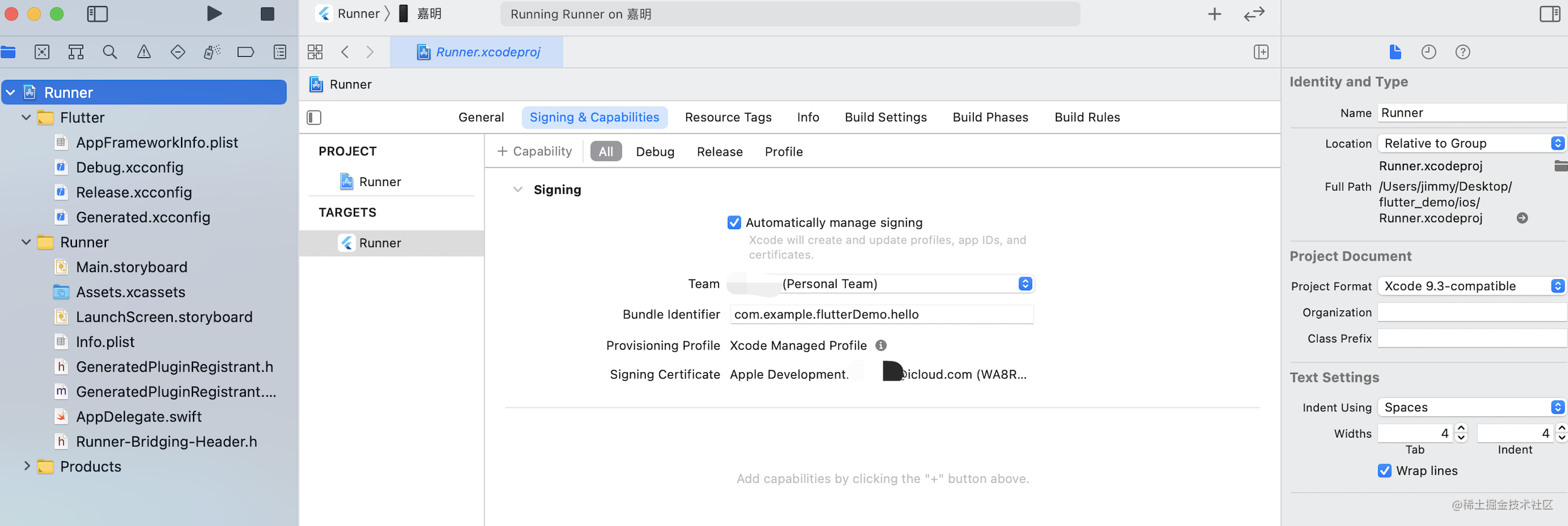
Task: Toggle Automatically manage signing checkbox
Action: [x=734, y=222]
